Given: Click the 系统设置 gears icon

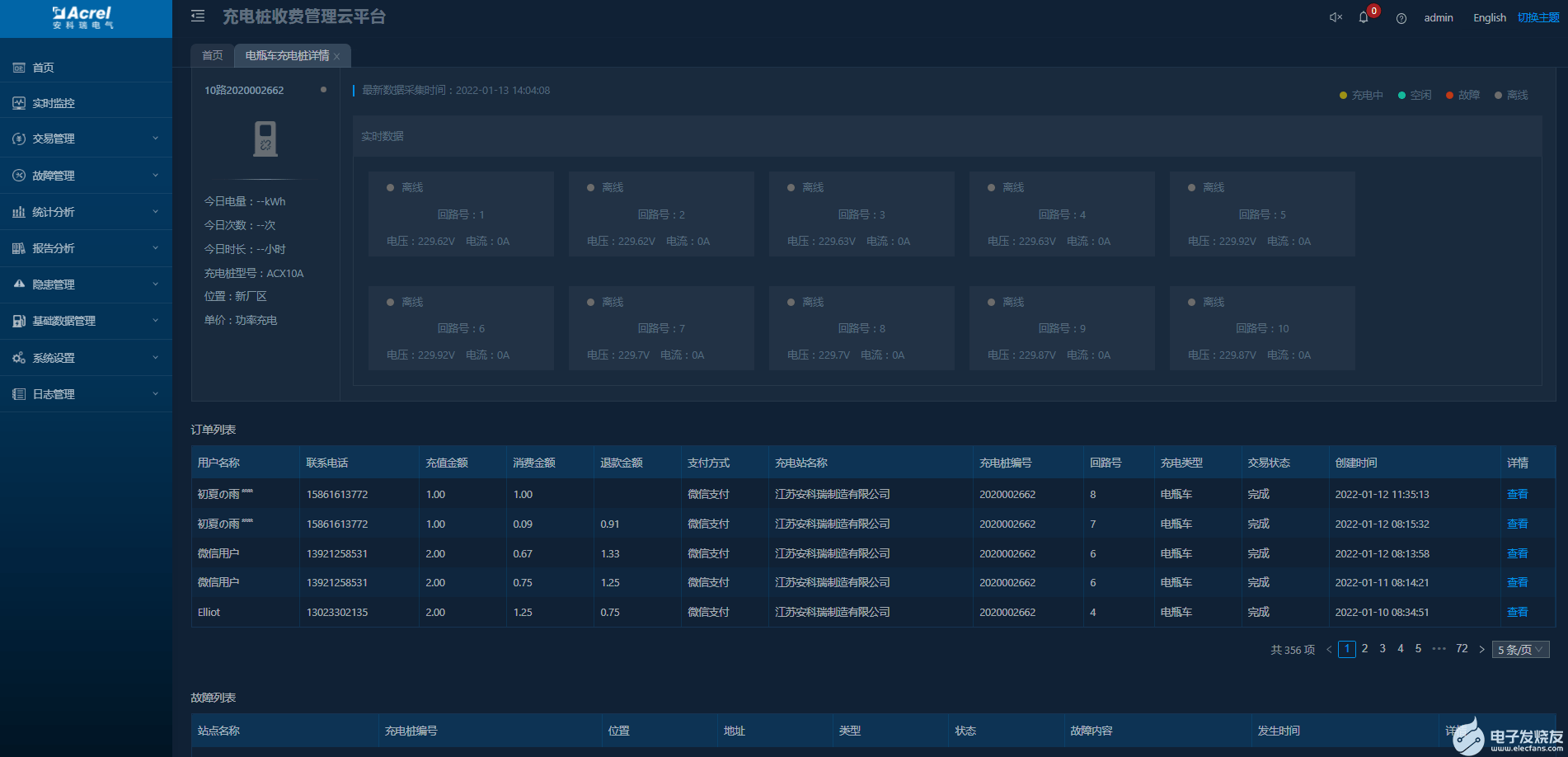Looking at the screenshot, I should click(x=19, y=358).
